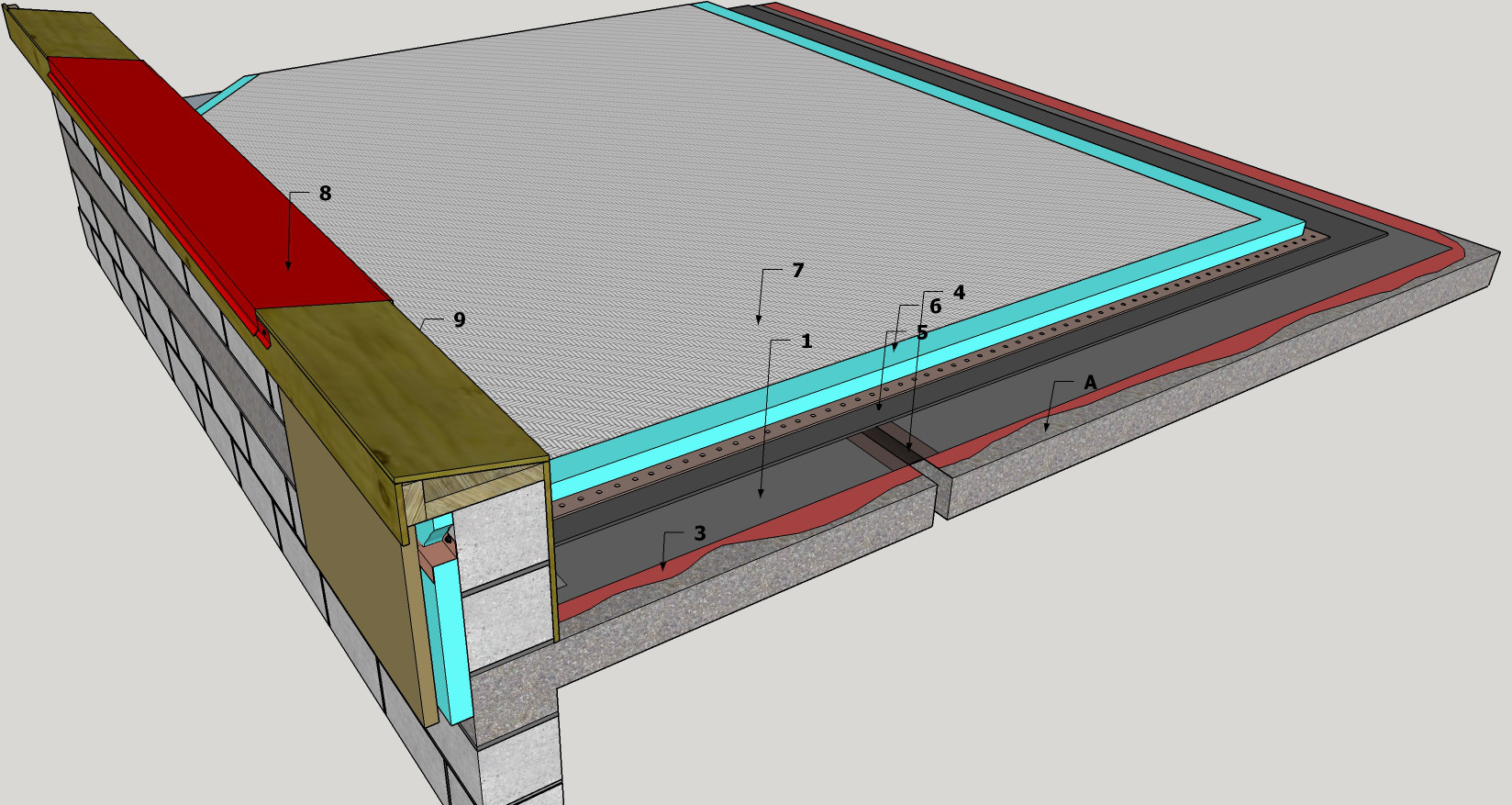Select the callout label number 3
The image size is (1512, 805).
coord(699,533)
